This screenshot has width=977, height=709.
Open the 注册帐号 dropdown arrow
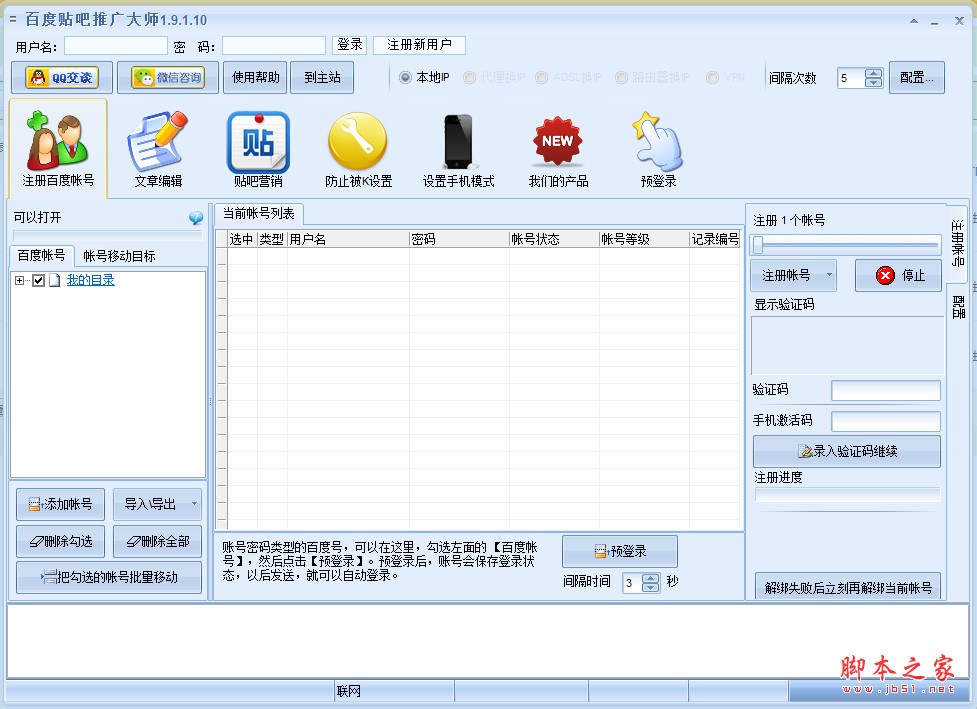tap(830, 275)
